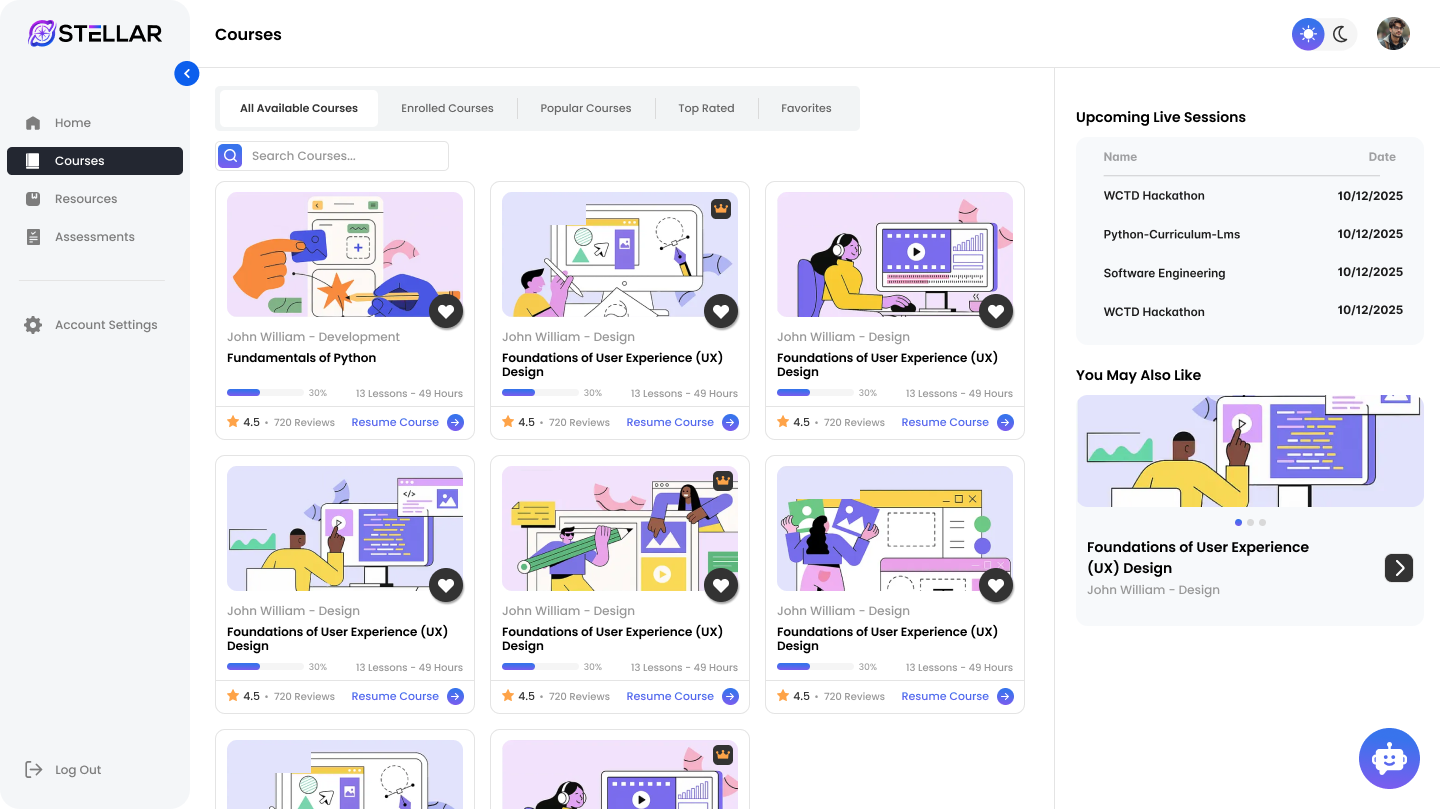Screen dimensions: 1440x809
Task: Open Resources in the sidebar
Action: 86,199
